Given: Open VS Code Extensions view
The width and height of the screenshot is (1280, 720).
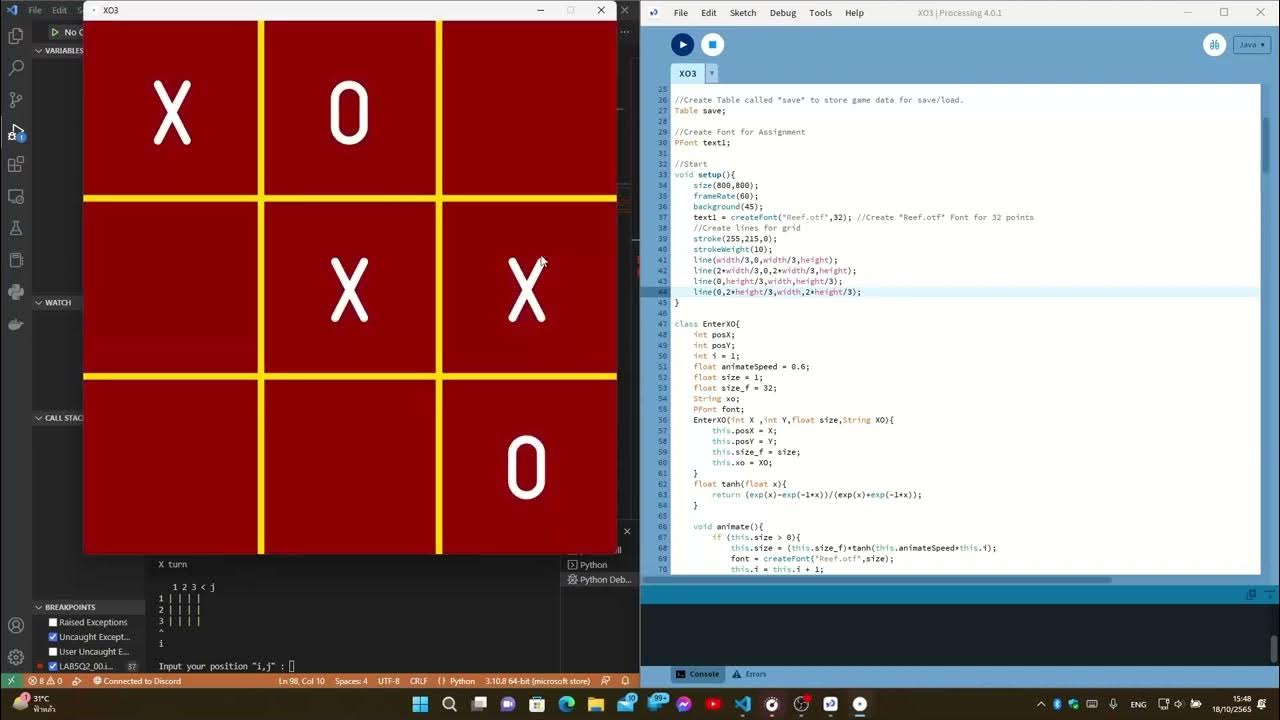Looking at the screenshot, I should 15,164.
